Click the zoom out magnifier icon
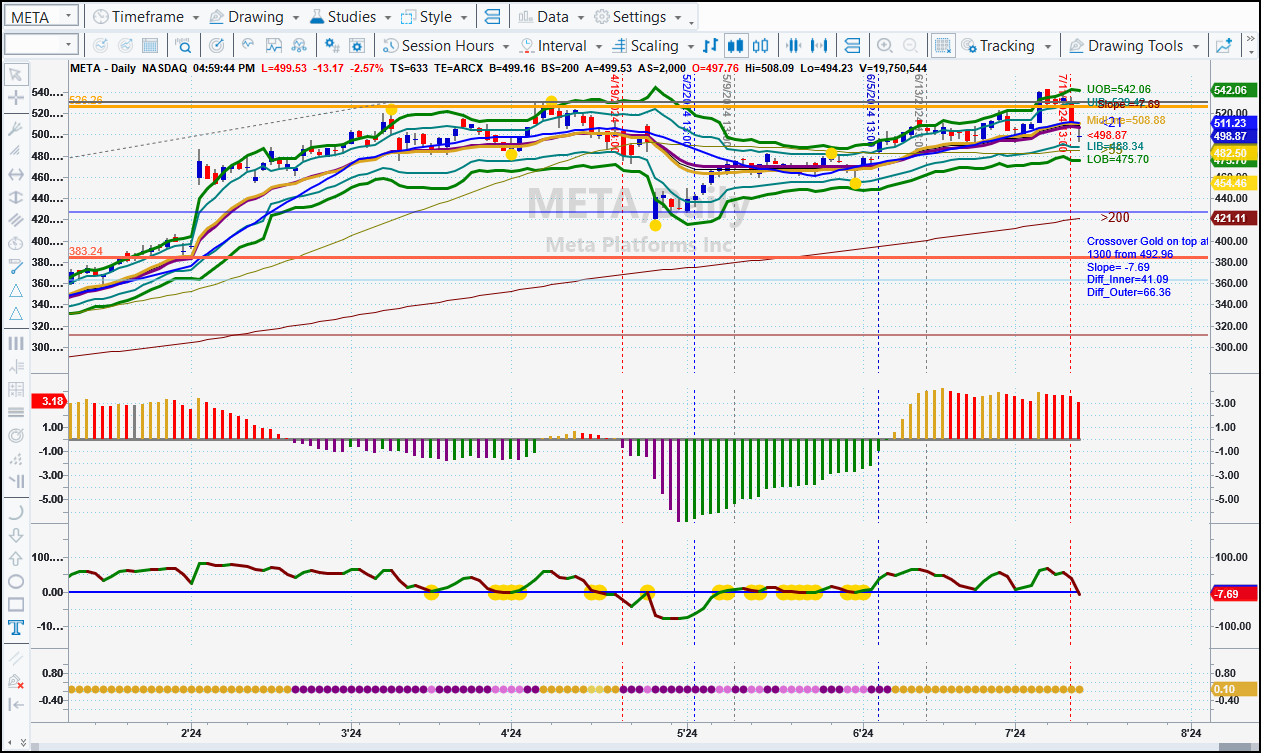 point(910,45)
